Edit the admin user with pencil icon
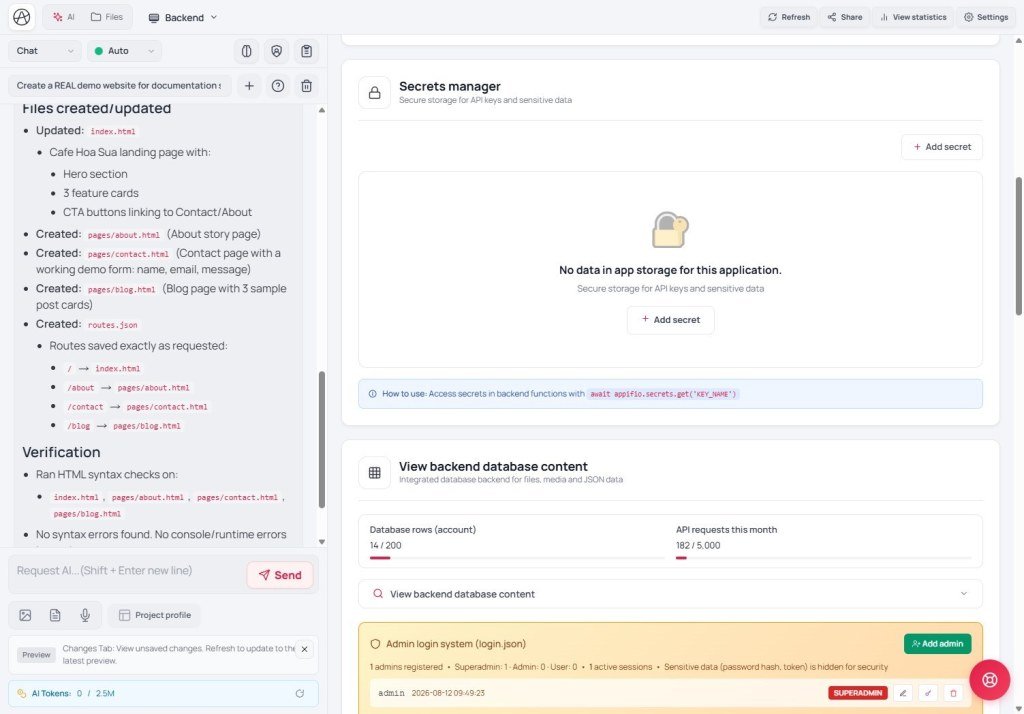Screen dimensions: 1024x714 pos(903,693)
